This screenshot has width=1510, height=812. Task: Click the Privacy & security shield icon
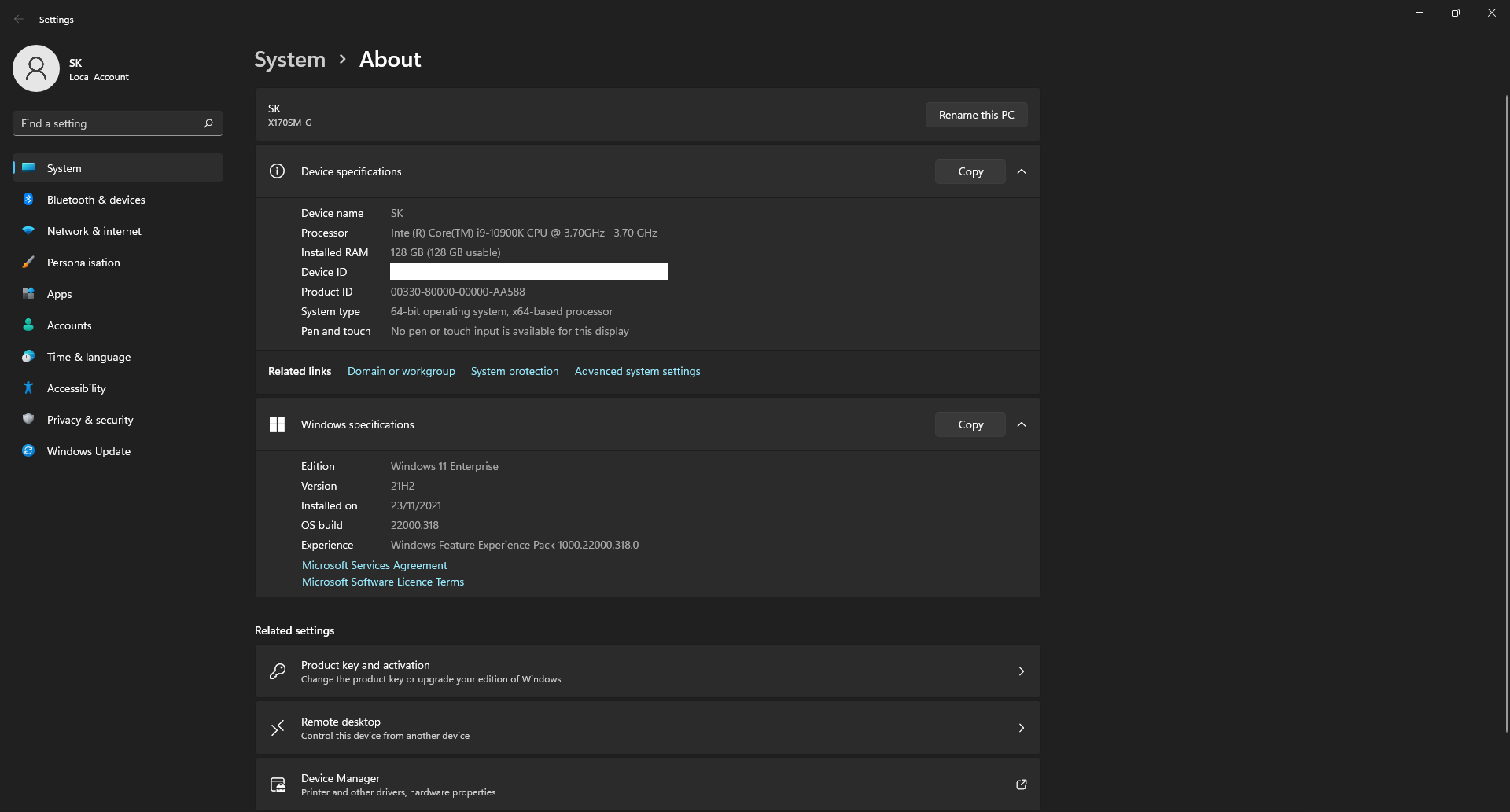[x=28, y=419]
